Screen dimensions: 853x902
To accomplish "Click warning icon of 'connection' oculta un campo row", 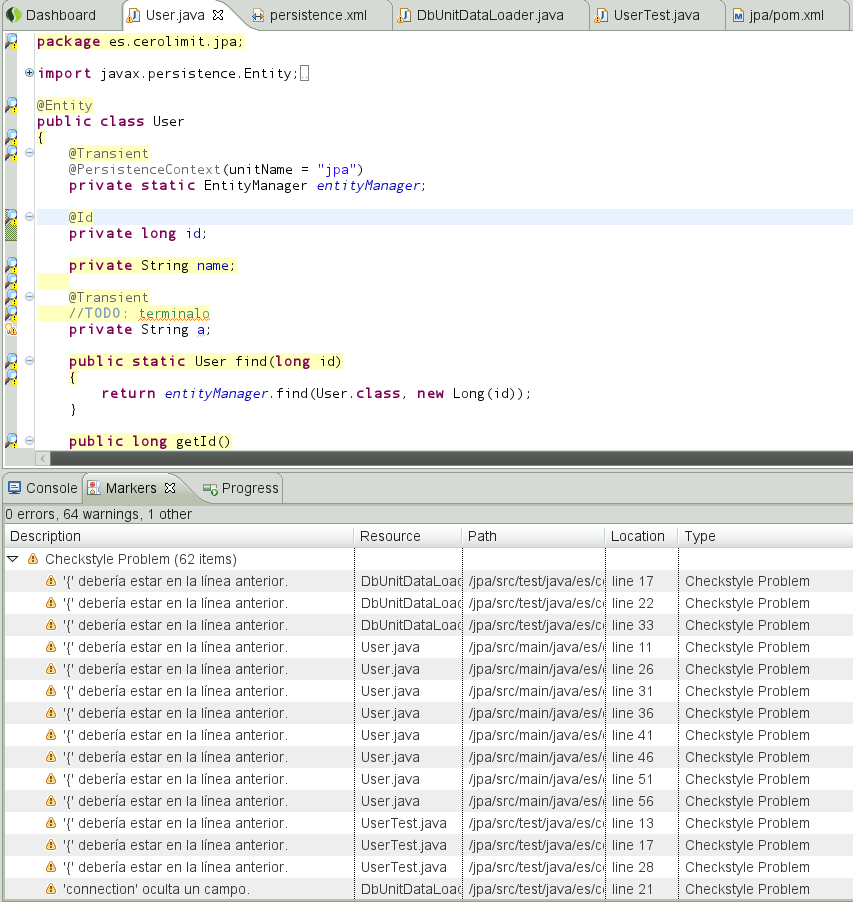I will 51,889.
